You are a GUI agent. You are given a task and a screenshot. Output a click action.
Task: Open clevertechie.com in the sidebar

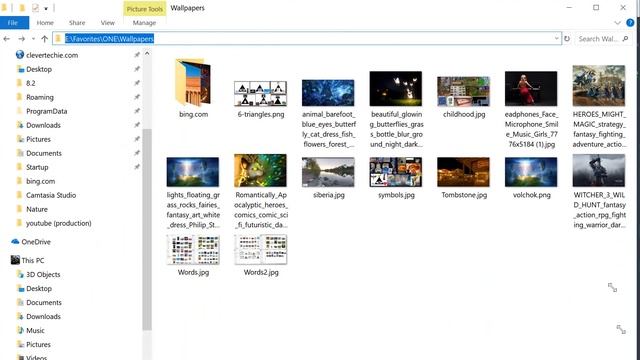coord(52,55)
